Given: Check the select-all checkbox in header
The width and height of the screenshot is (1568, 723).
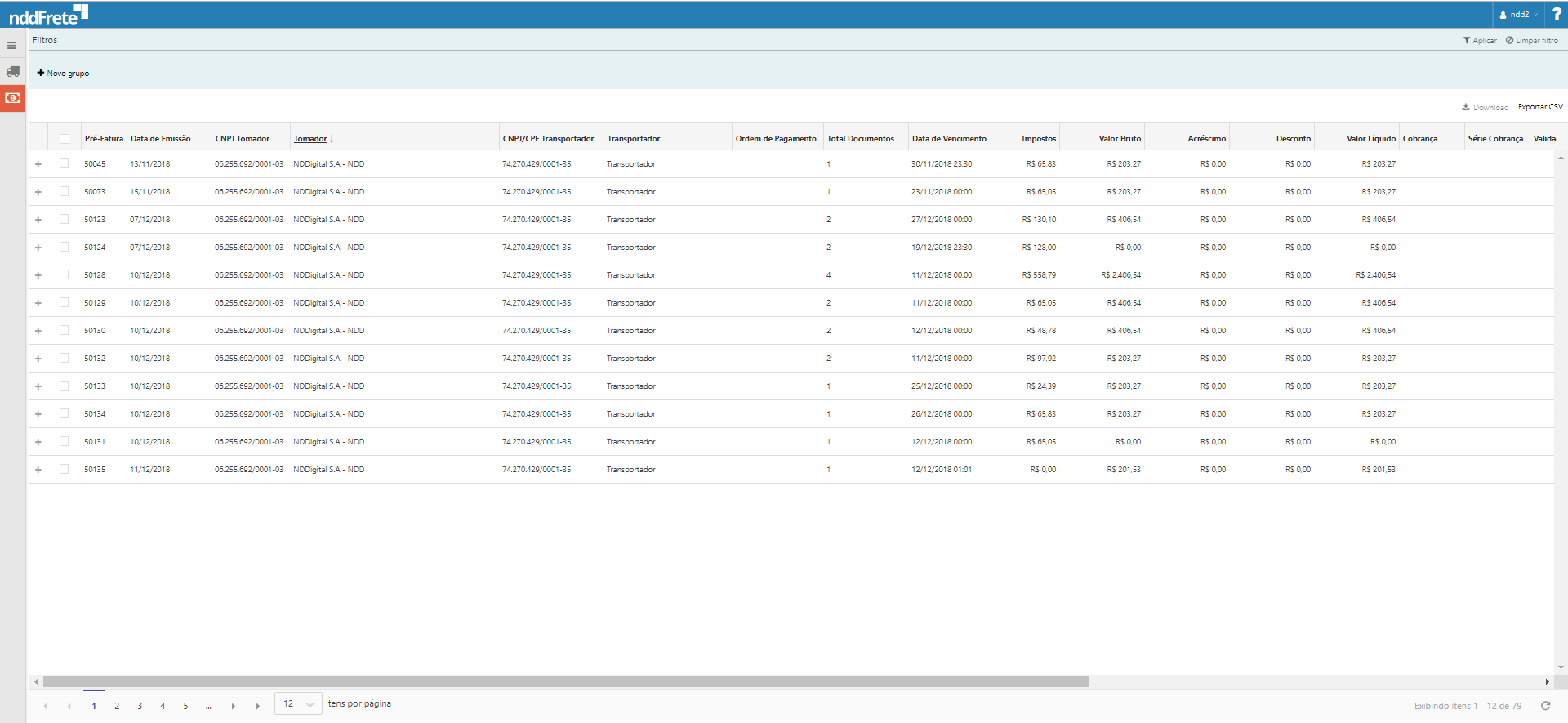Looking at the screenshot, I should [x=65, y=139].
